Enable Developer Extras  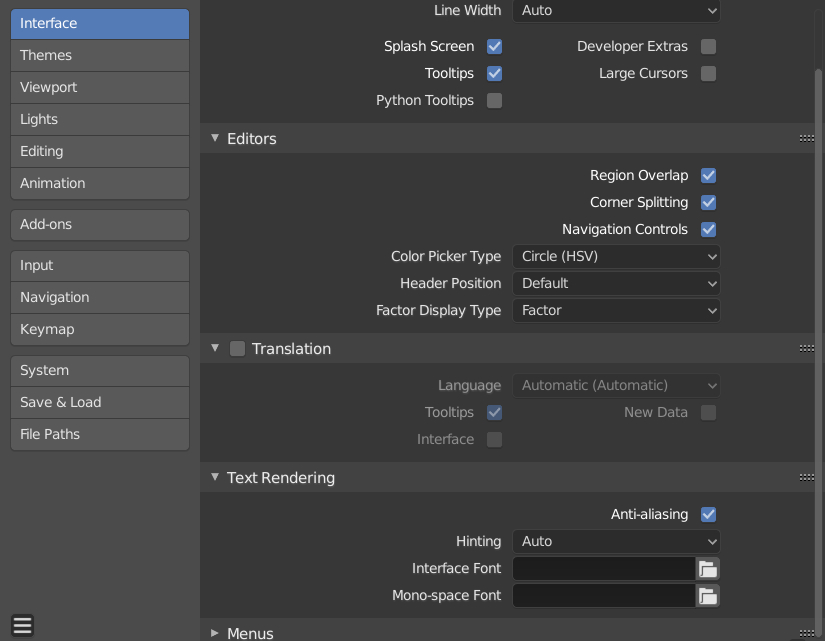click(708, 46)
